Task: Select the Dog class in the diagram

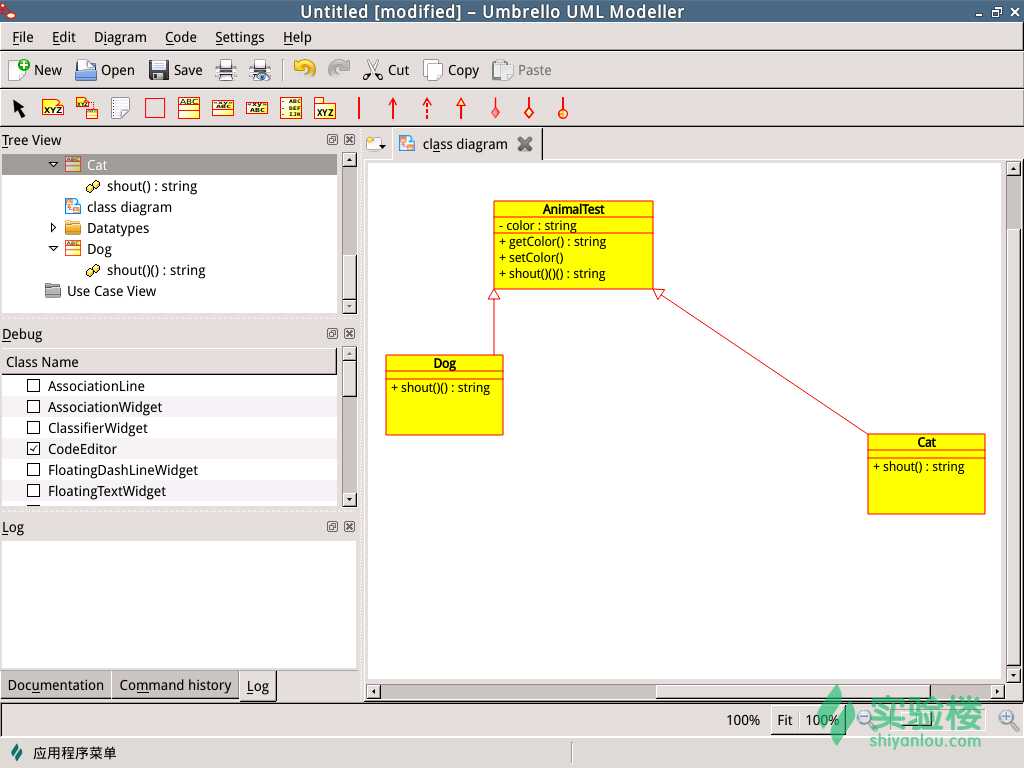Action: click(x=444, y=394)
